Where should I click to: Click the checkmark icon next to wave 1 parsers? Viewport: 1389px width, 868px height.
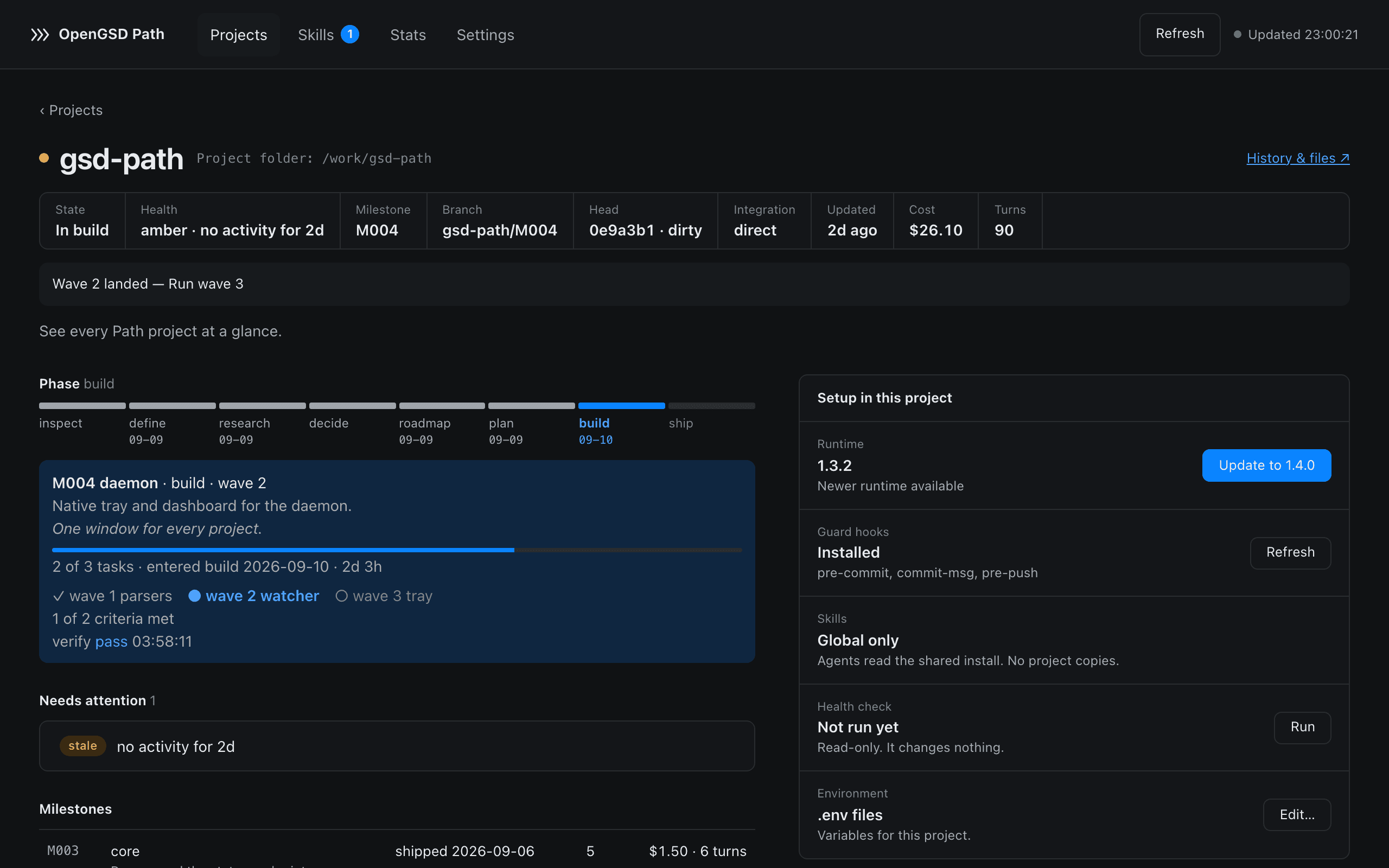(x=58, y=596)
